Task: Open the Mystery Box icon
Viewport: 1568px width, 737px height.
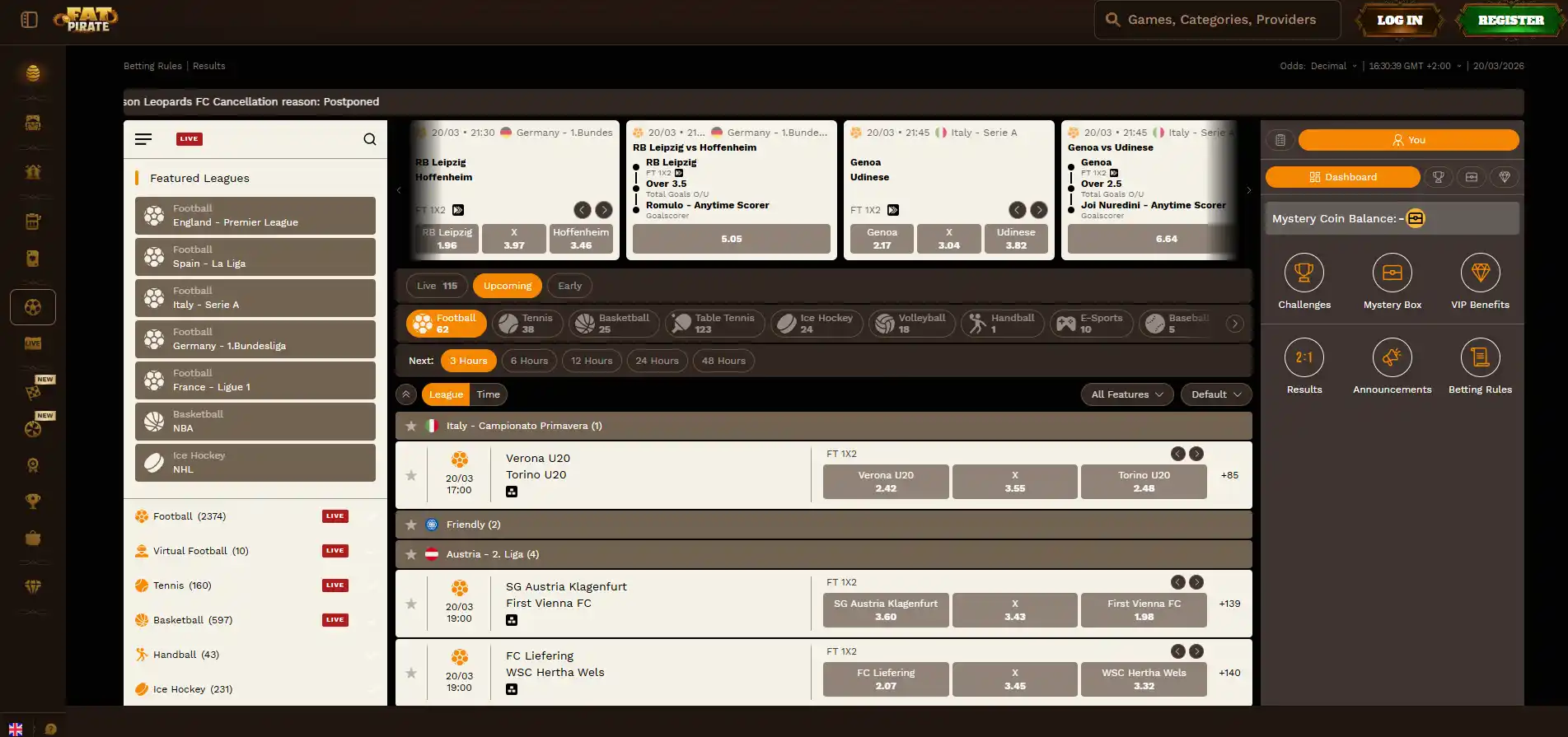Action: 1392,273
